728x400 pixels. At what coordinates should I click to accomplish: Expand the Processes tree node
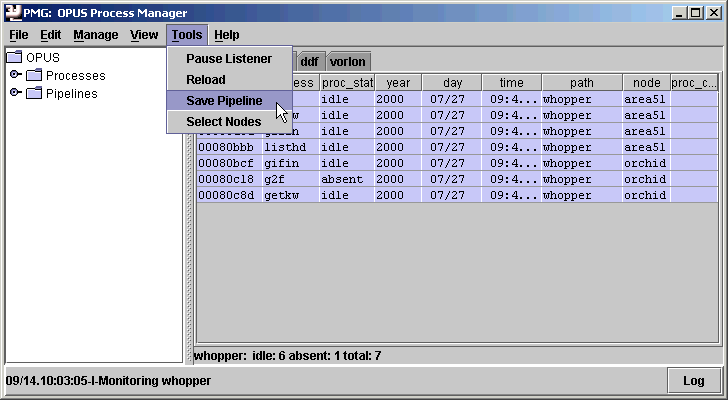[15, 76]
